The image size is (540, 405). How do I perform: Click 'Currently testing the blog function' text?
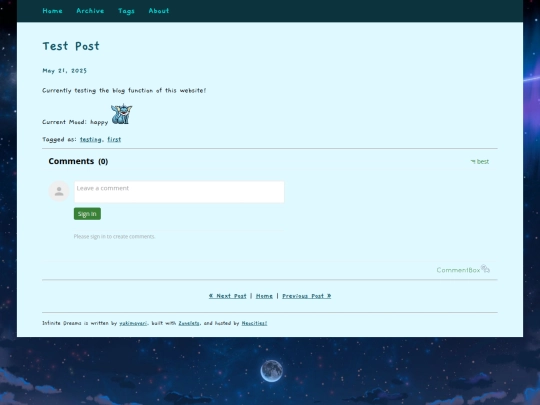click(124, 91)
